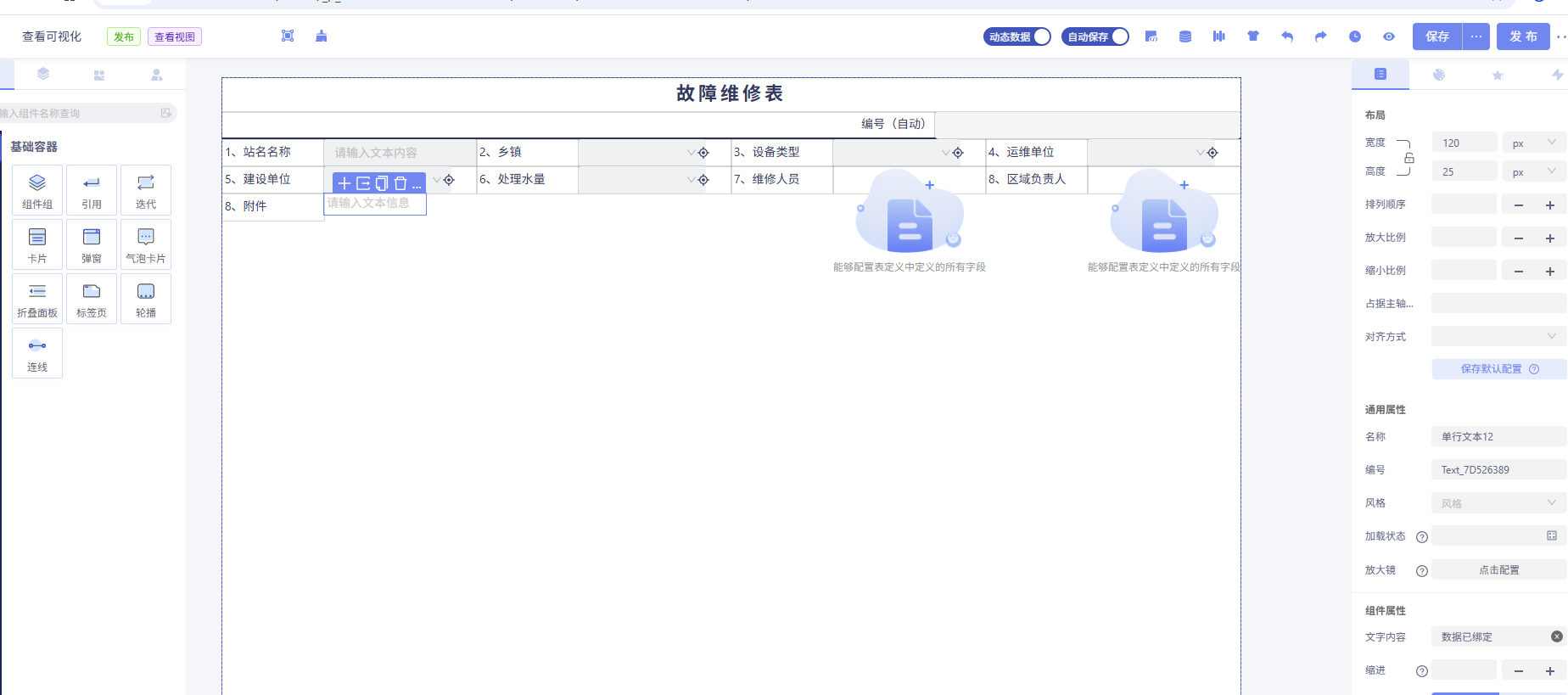Image resolution: width=1568 pixels, height=695 pixels.
Task: Open the width unit px dropdown
Action: pyautogui.click(x=1533, y=143)
